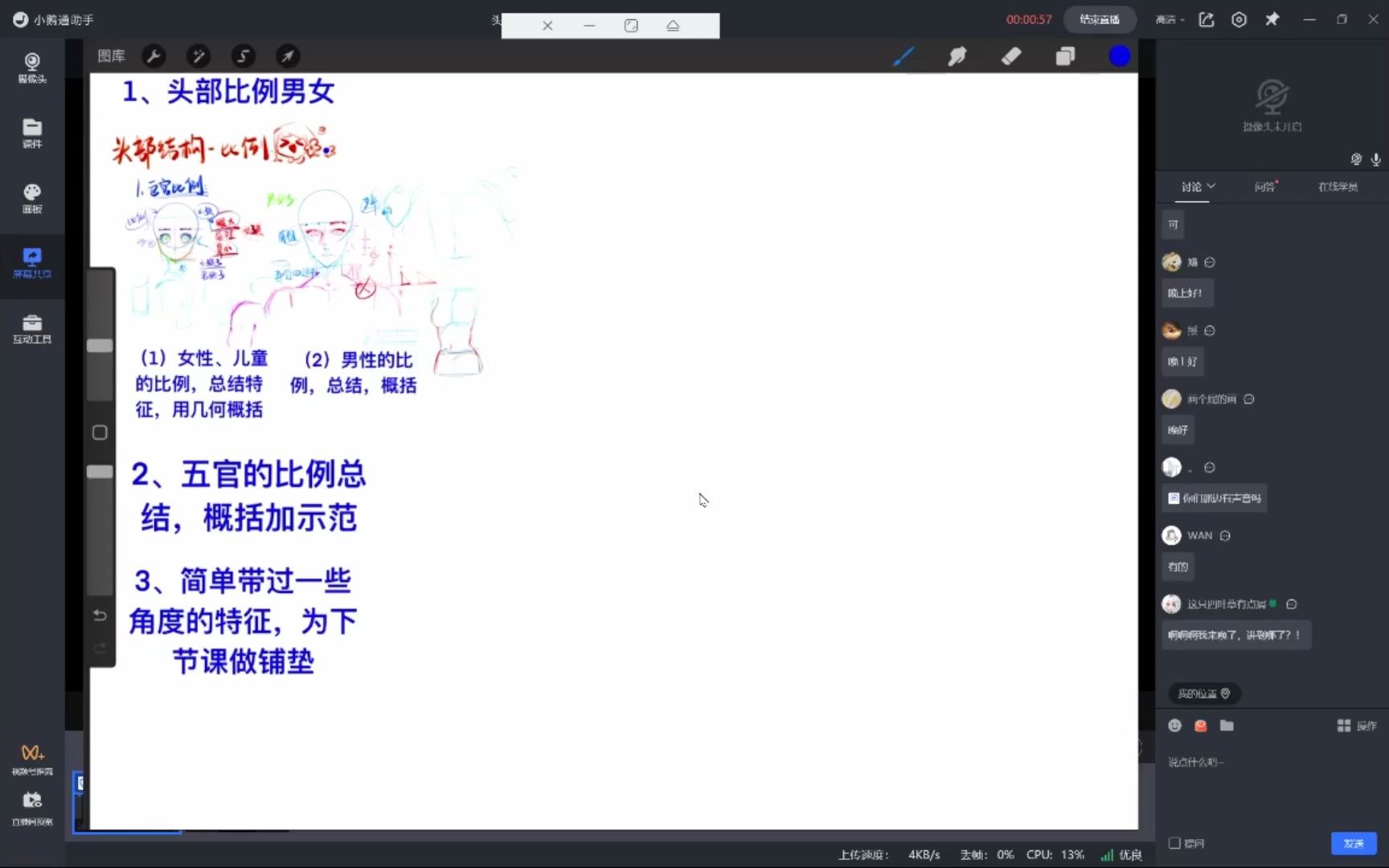Toggle the camera off icon in video panel
The width and height of the screenshot is (1389, 868).
point(1356,159)
